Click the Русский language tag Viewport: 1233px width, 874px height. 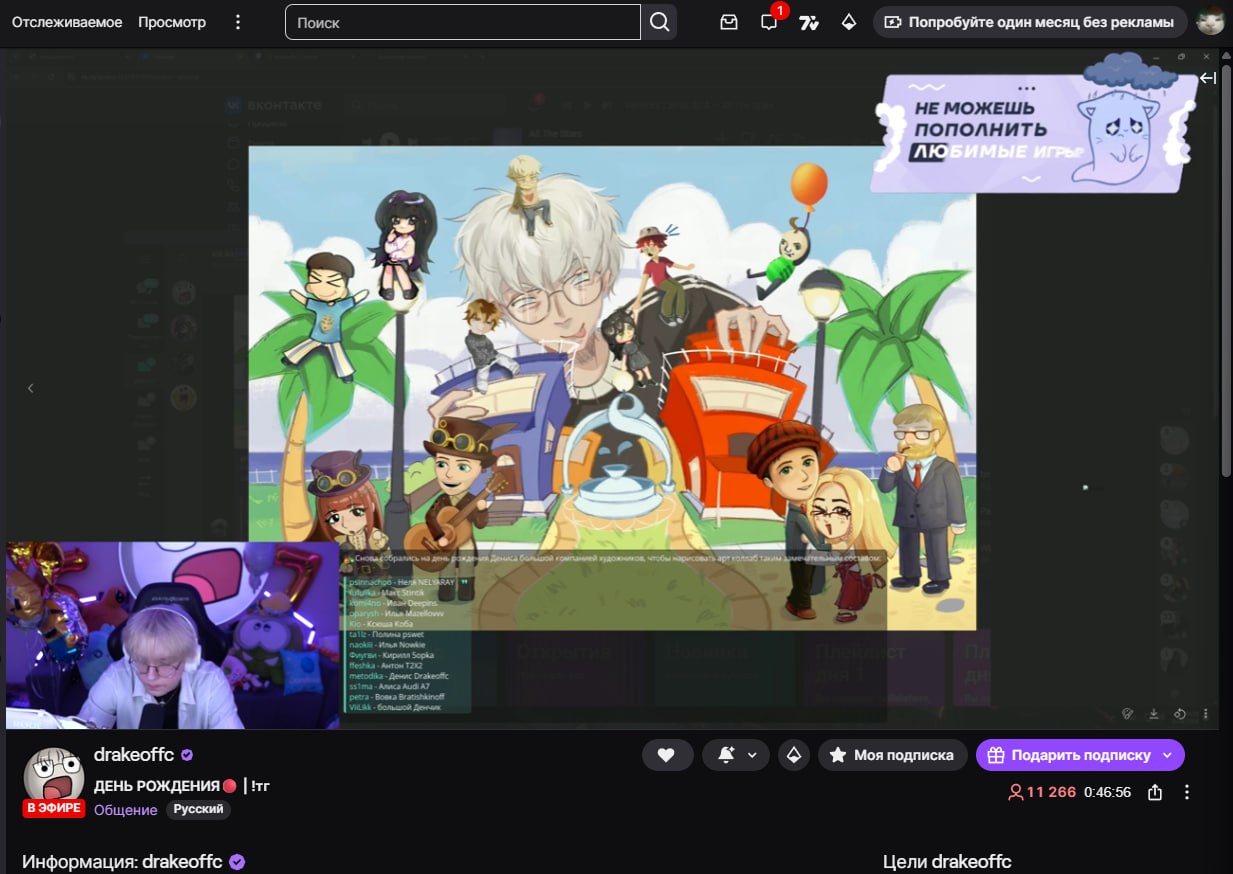click(198, 809)
